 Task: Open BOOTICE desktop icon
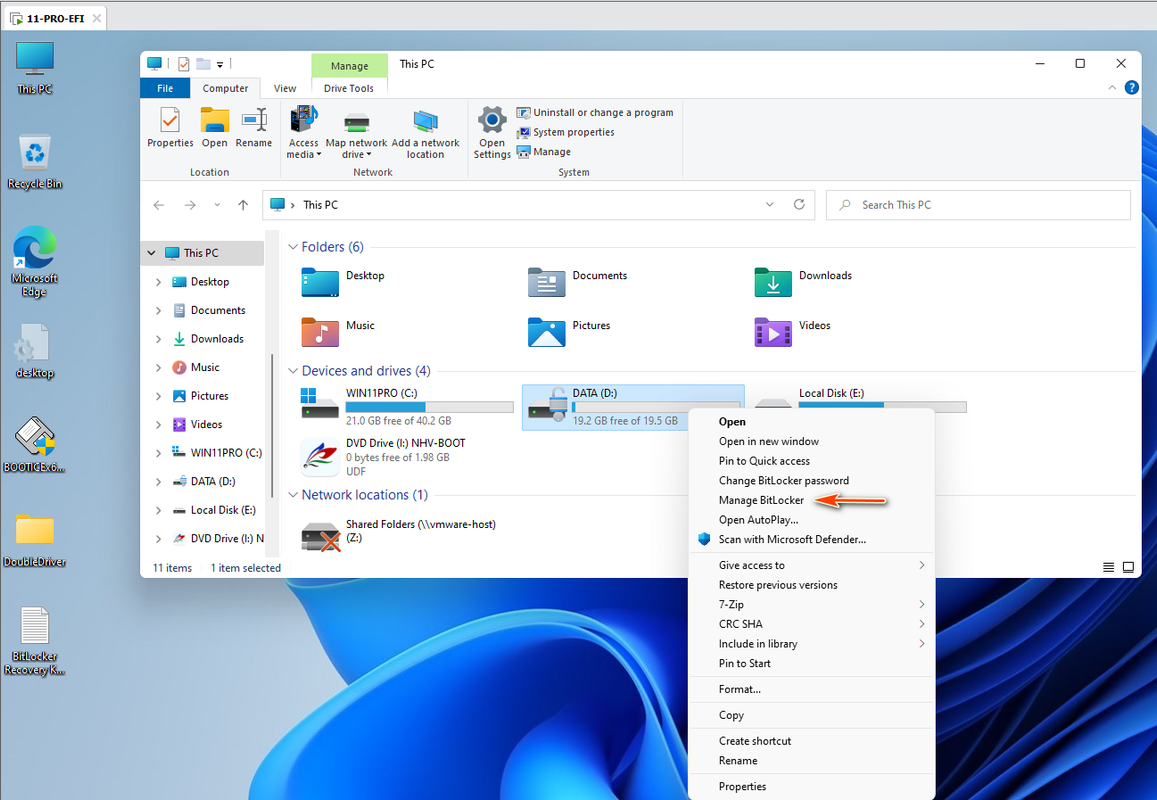pos(35,444)
